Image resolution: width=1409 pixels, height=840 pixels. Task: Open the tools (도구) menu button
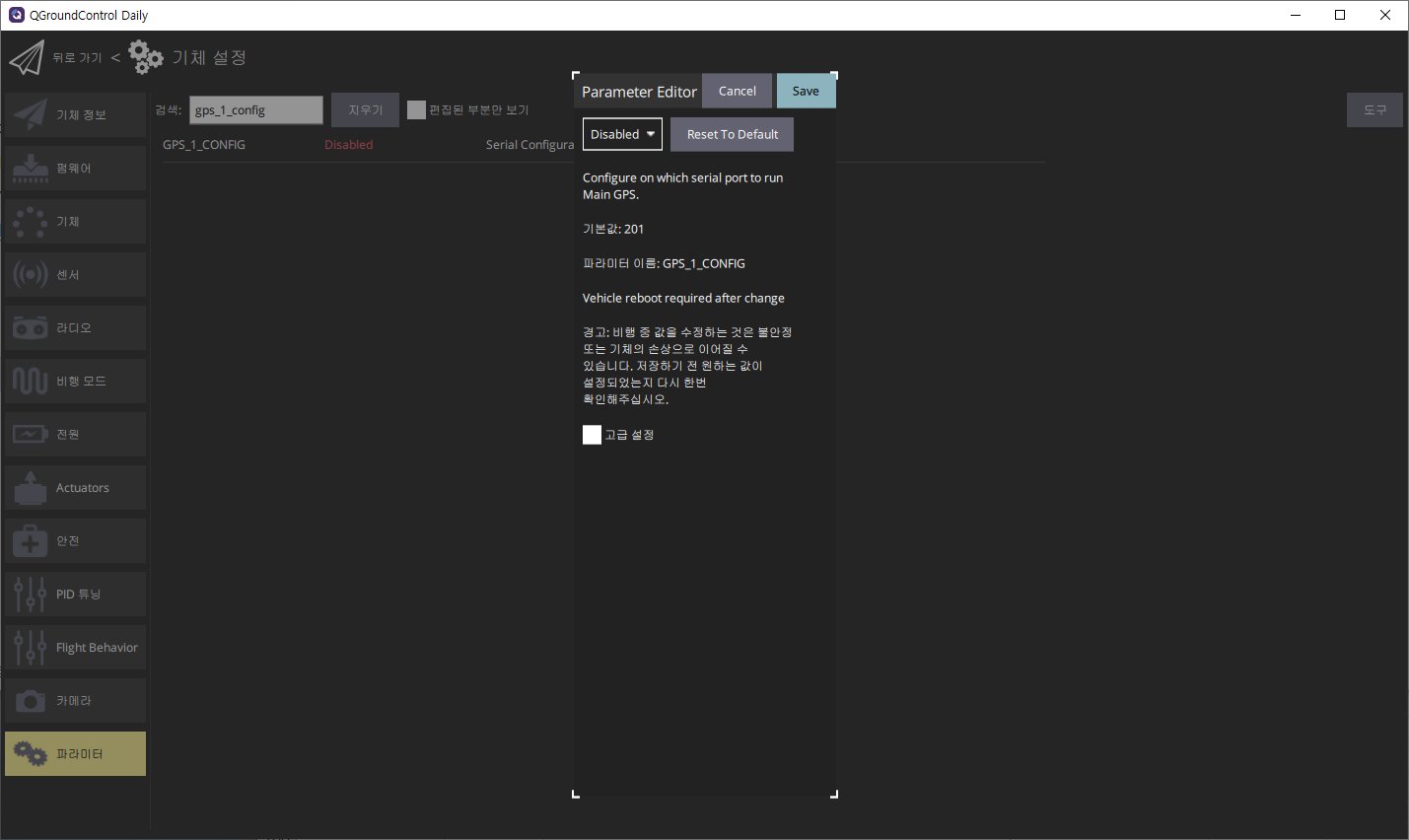pyautogui.click(x=1374, y=110)
